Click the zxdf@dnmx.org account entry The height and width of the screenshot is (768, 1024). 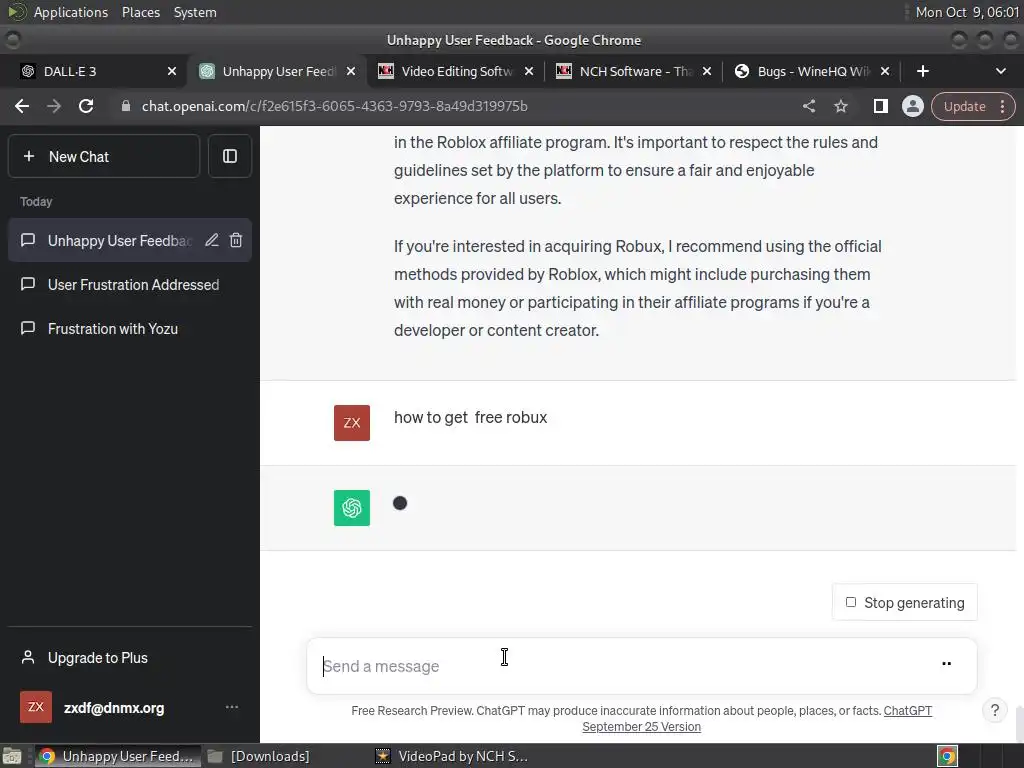[x=129, y=707]
